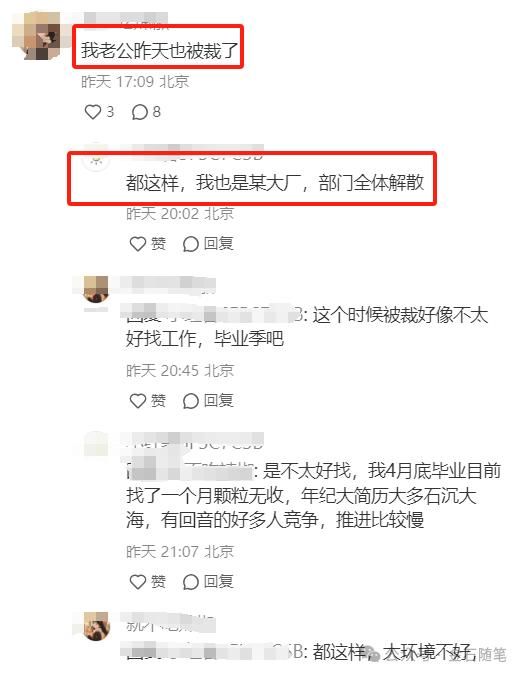Open avatar of the bottom commenter
This screenshot has width=524, height=676.
point(96,626)
